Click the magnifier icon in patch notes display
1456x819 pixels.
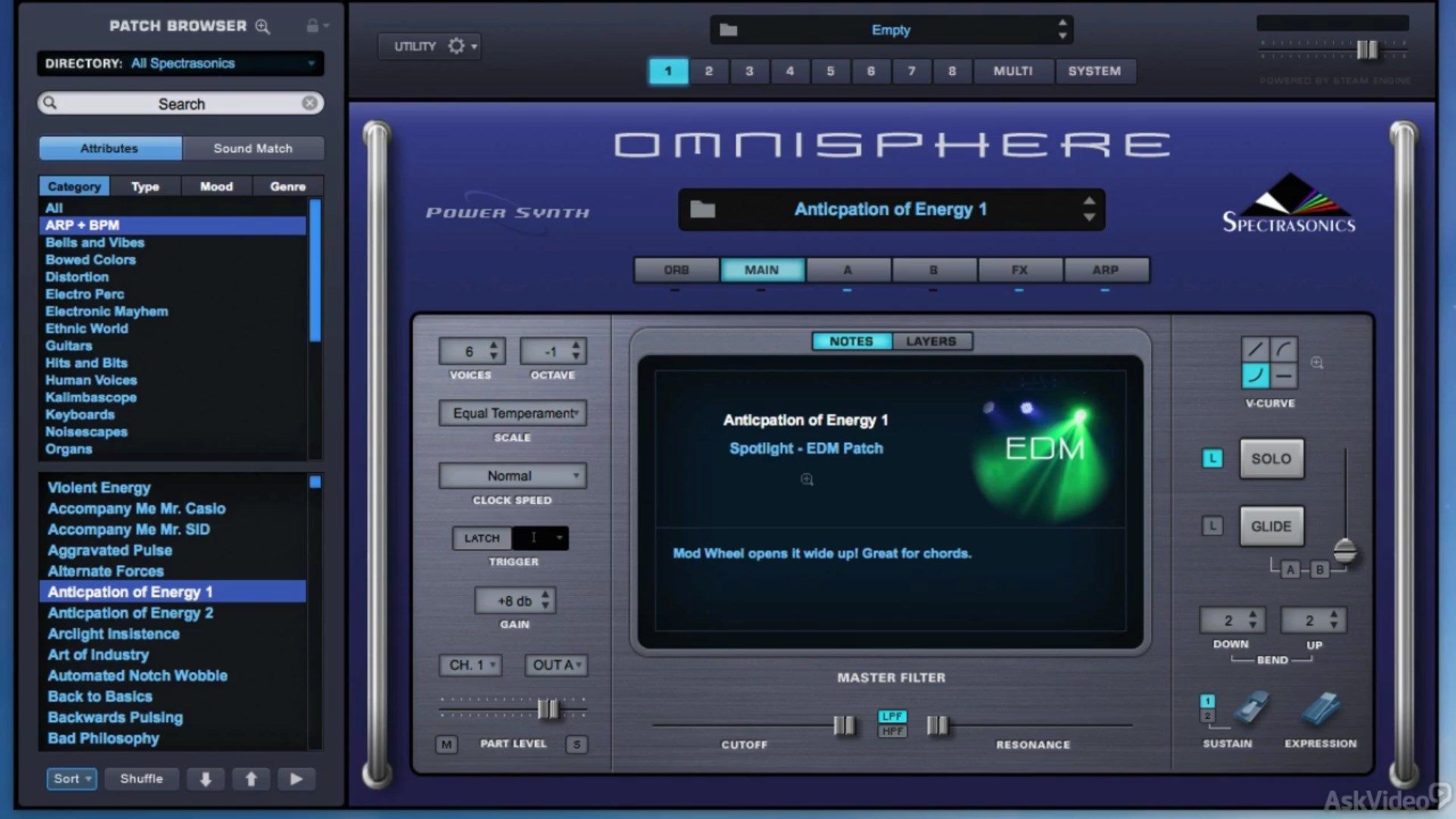click(807, 479)
